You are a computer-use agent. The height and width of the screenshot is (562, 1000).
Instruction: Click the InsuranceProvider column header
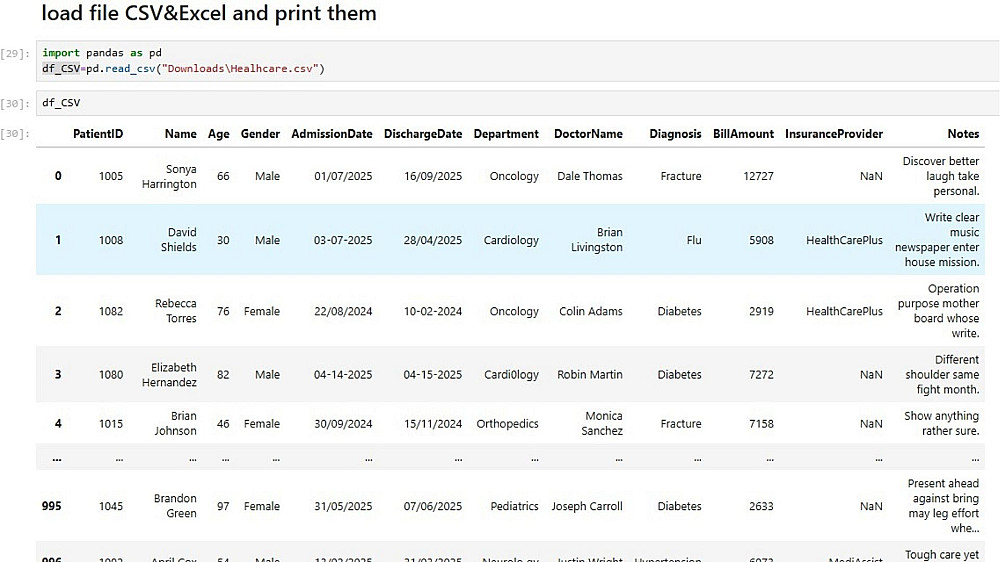point(834,134)
